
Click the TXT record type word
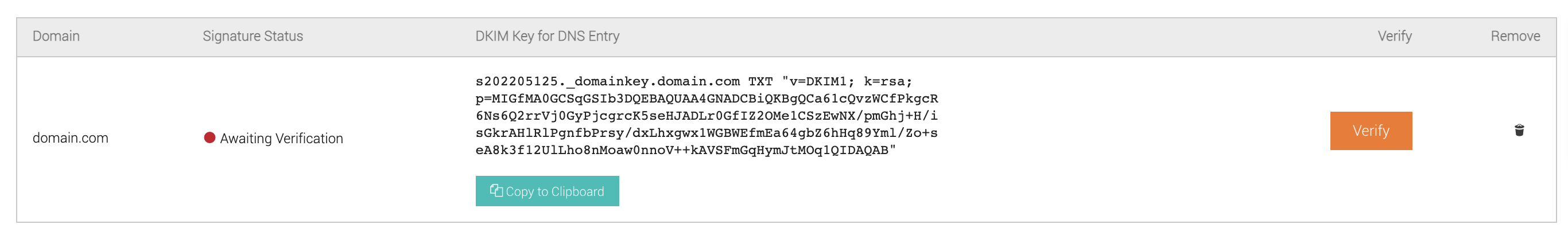click(760, 81)
